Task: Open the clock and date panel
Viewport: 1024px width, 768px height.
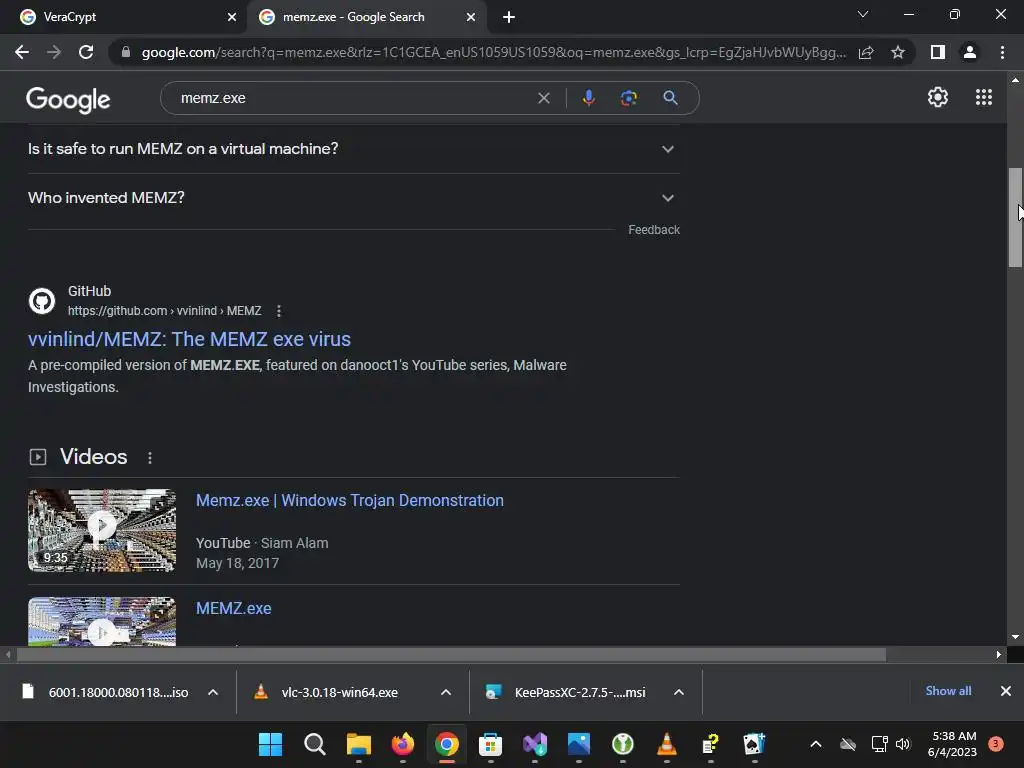Action: [953, 744]
